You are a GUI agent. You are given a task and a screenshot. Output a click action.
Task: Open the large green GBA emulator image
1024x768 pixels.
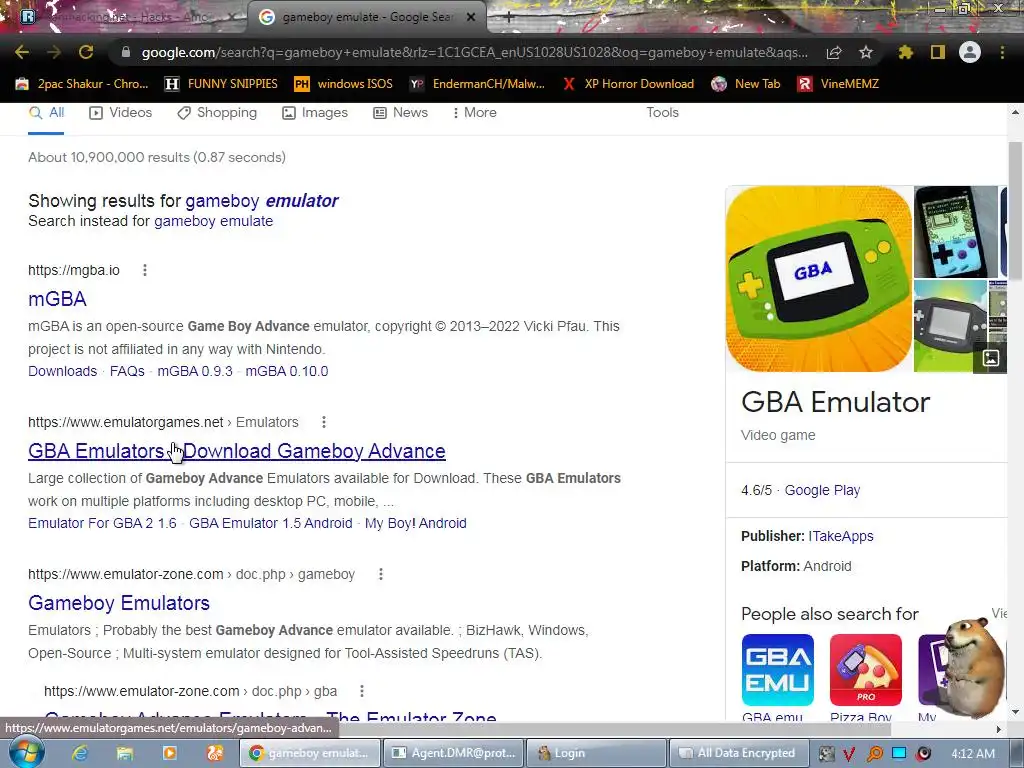(x=819, y=279)
